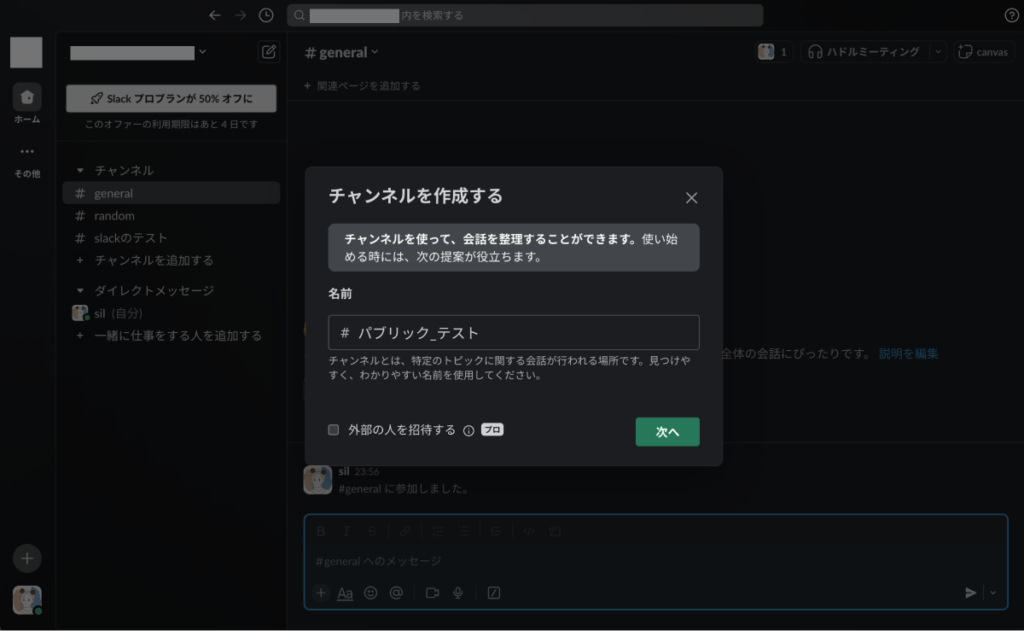Expand the ハドルミーティング dropdown arrow
The image size is (1024, 631).
(x=937, y=52)
